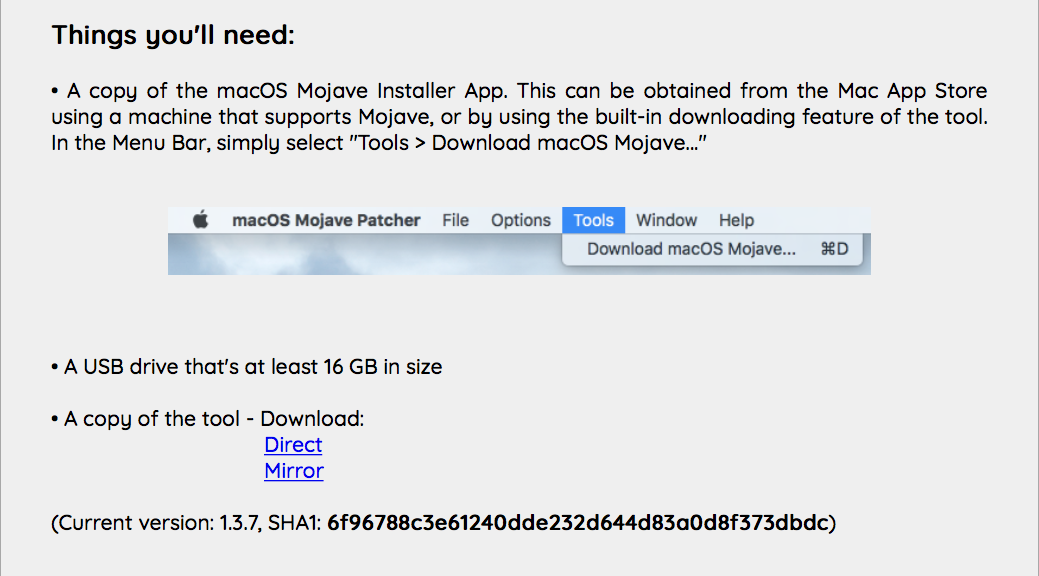Click the Apple logo in menu bar
The height and width of the screenshot is (576, 1039).
pos(200,220)
